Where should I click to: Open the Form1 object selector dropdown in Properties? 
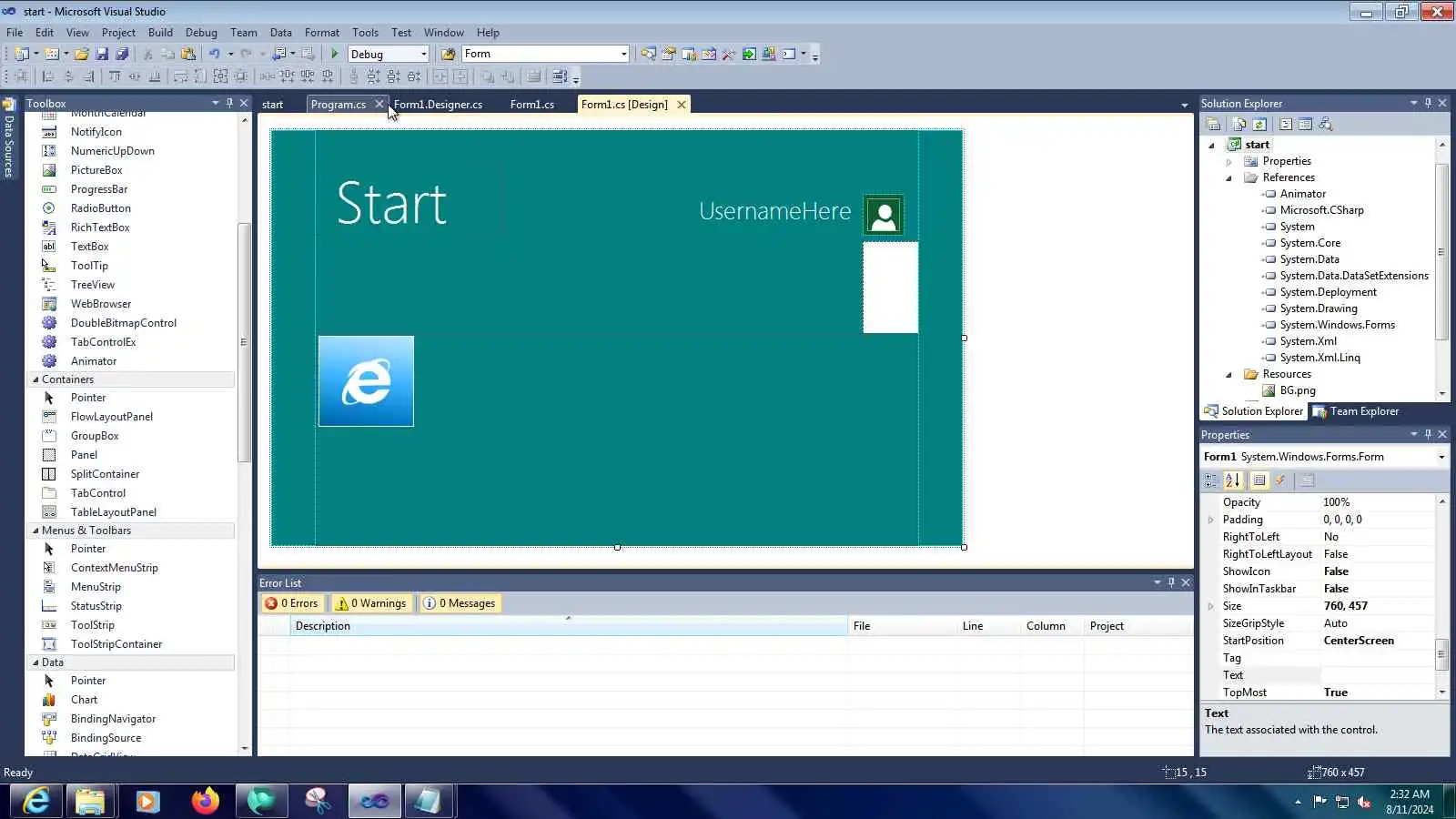(x=1441, y=457)
